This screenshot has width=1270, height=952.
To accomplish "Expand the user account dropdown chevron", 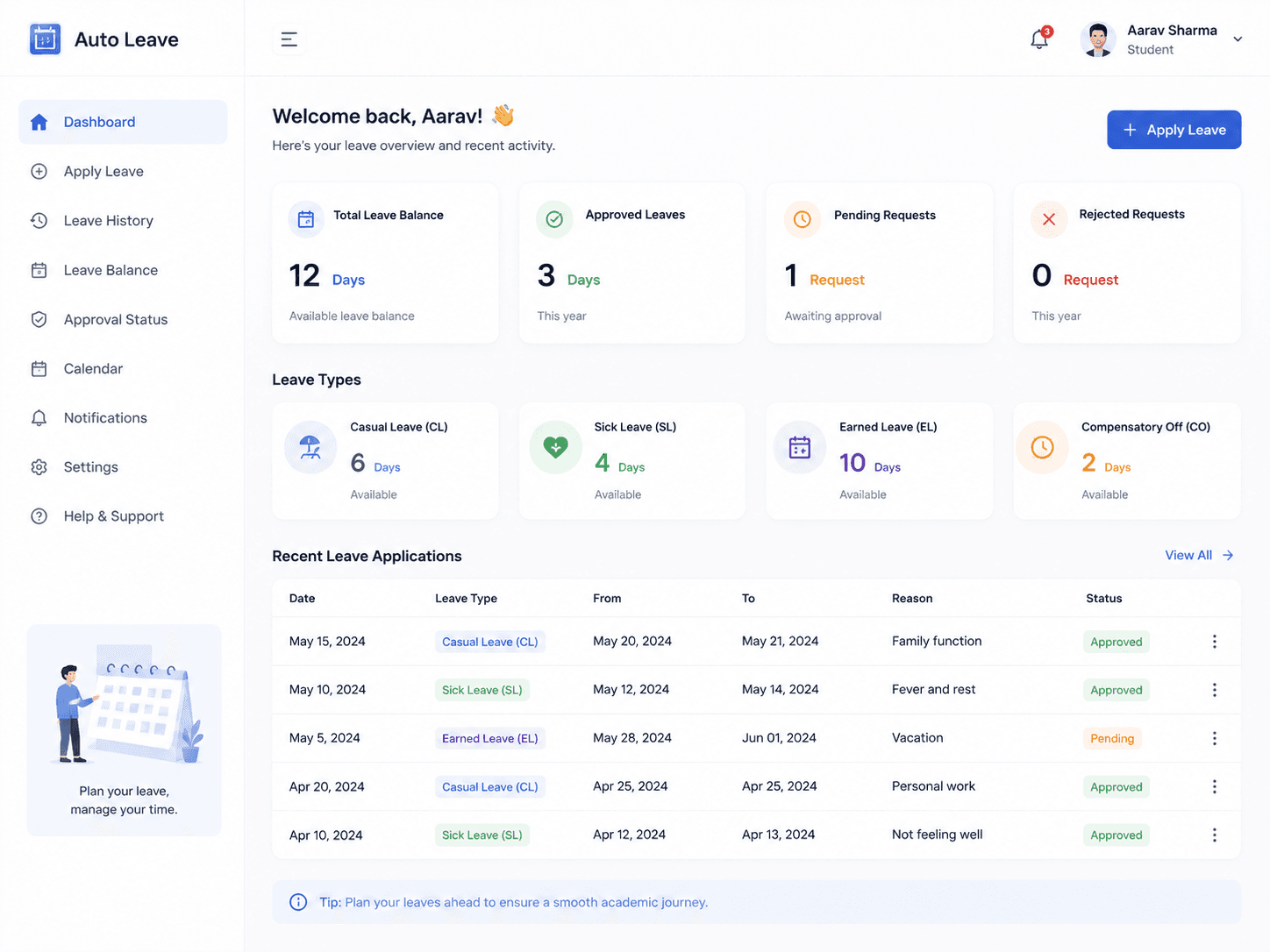I will (x=1238, y=39).
